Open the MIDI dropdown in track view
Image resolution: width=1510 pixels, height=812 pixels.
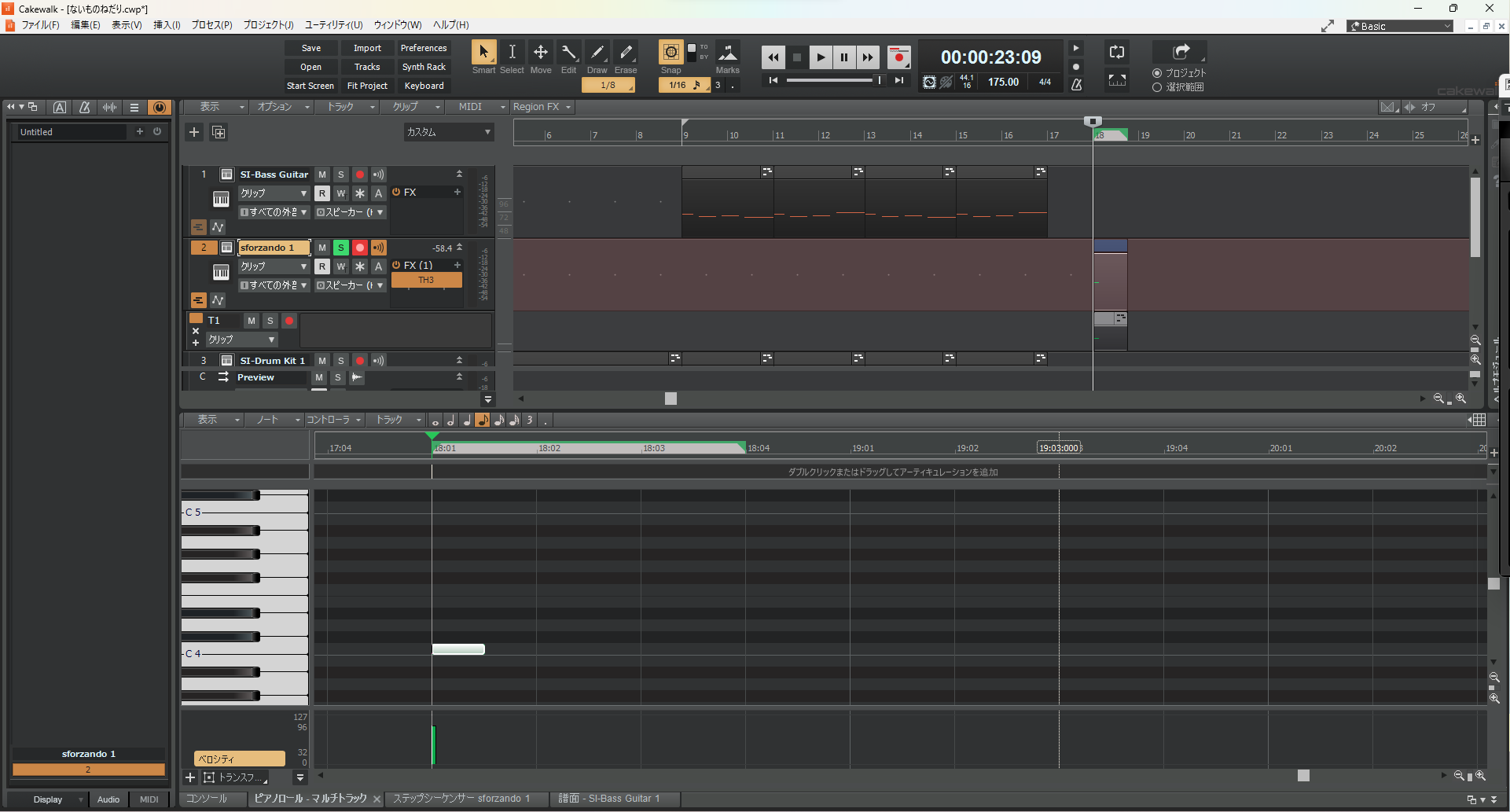[477, 107]
